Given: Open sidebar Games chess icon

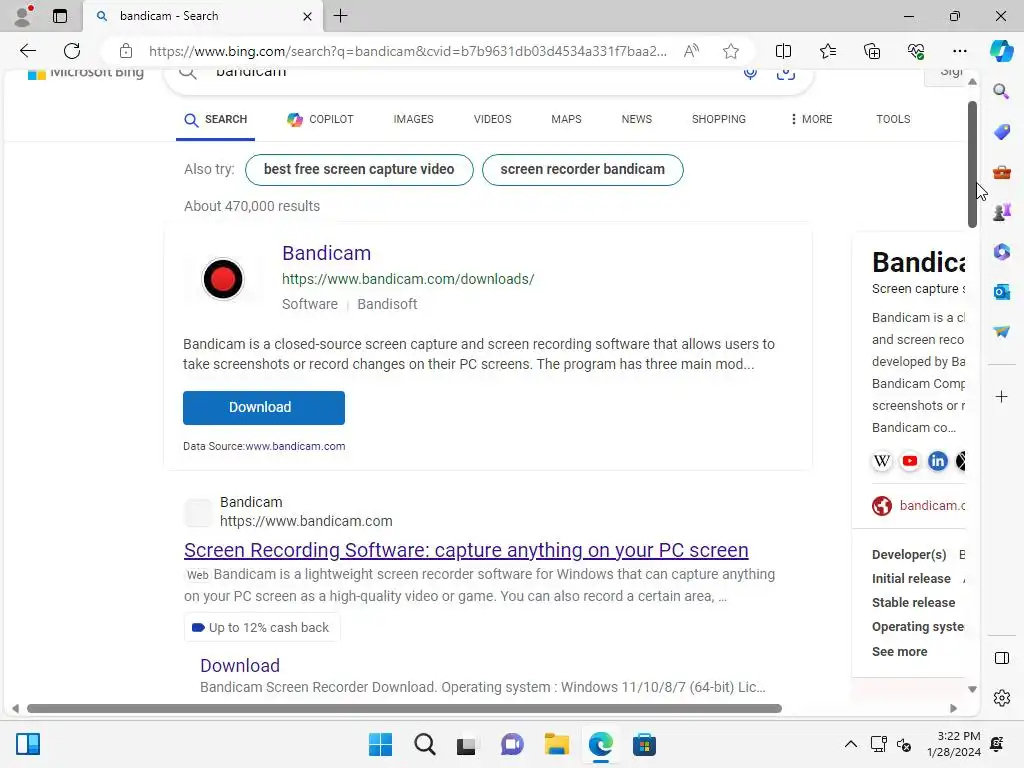Looking at the screenshot, I should point(1001,212).
